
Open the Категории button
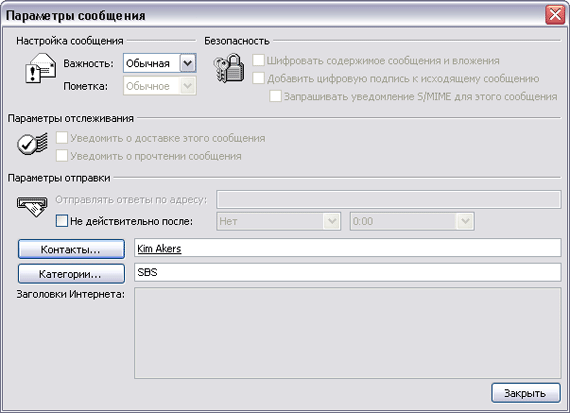click(x=71, y=273)
